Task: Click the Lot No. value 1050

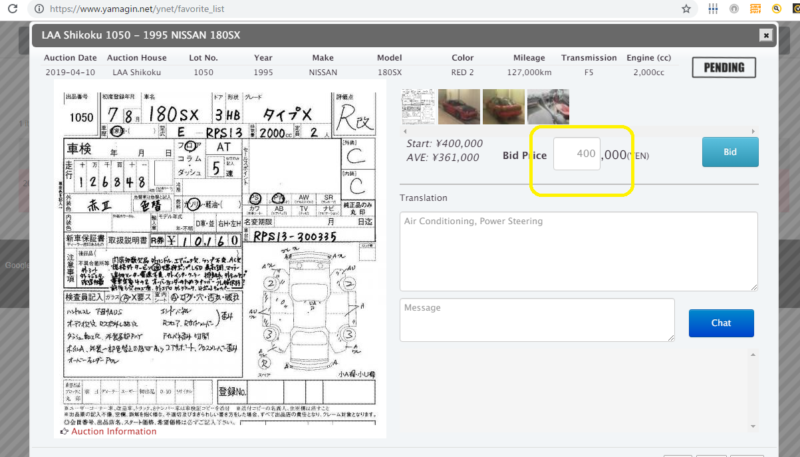Action: [x=203, y=72]
